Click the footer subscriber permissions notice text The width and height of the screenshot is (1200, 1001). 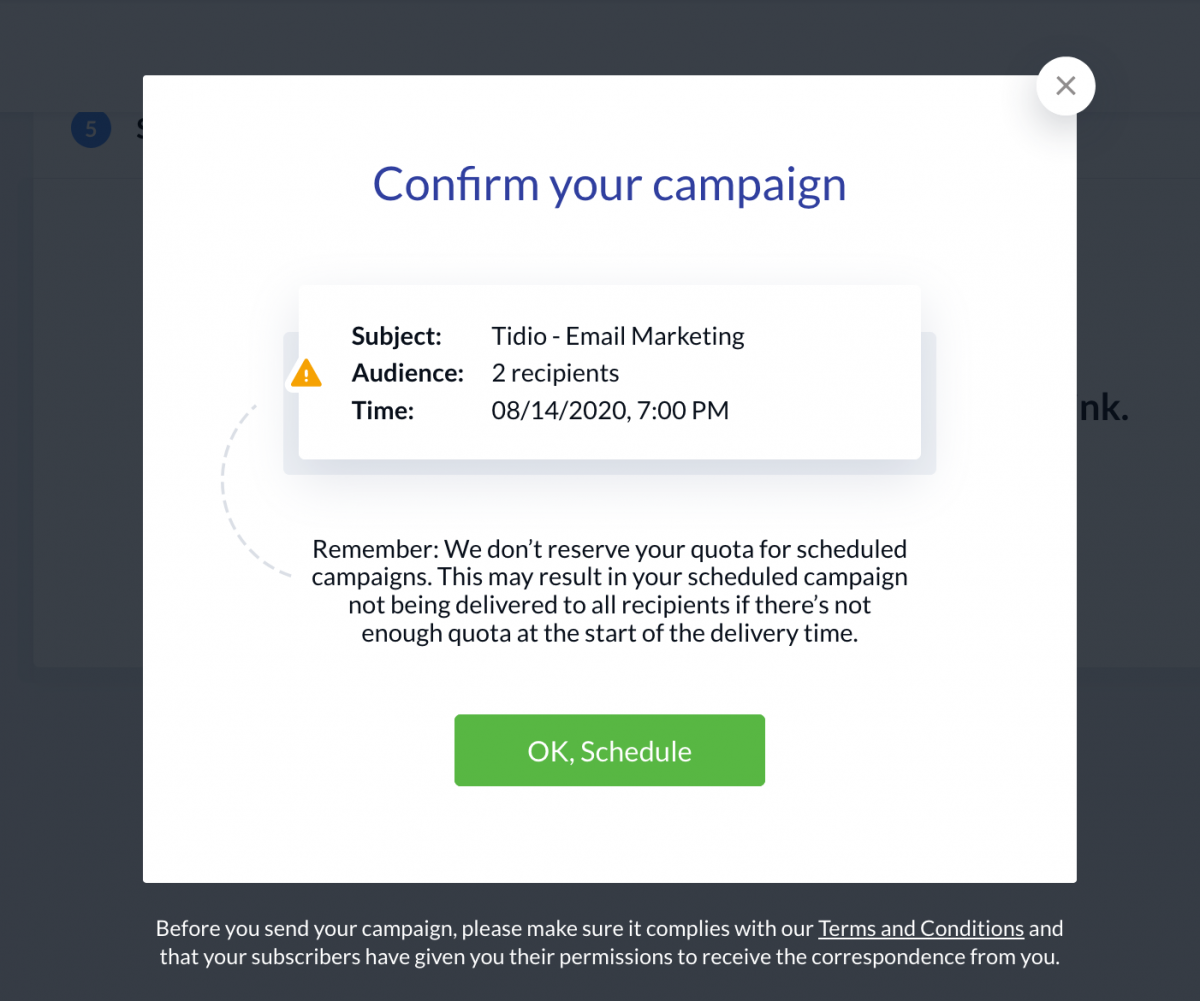coord(609,942)
